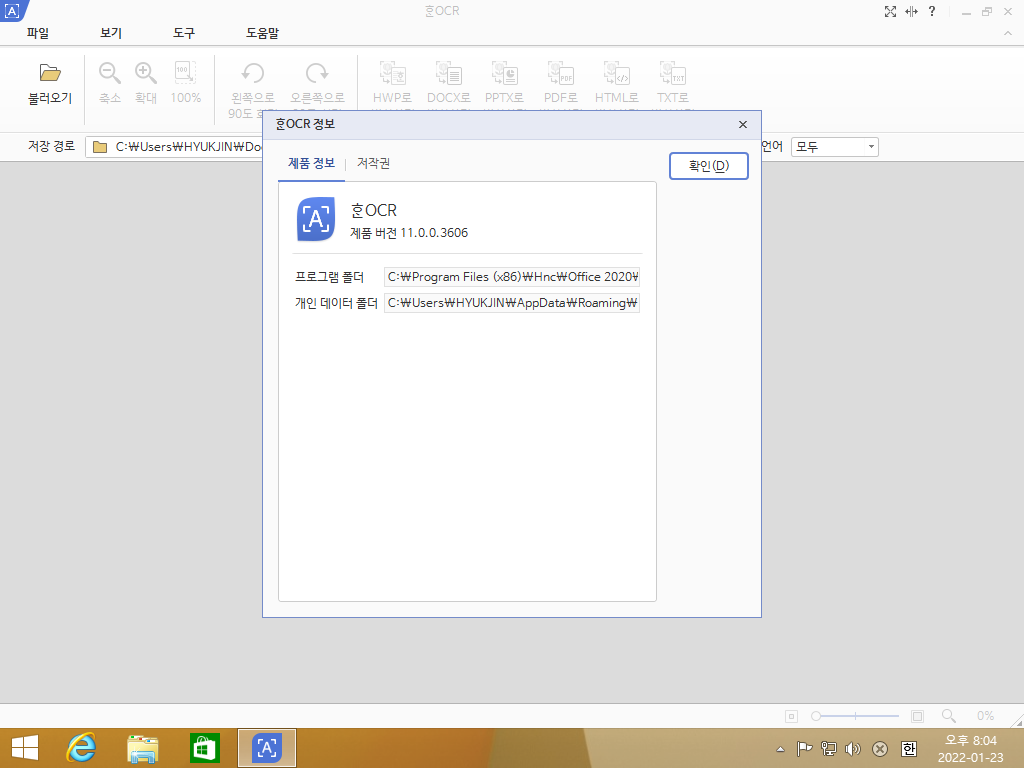Launch Internet Explorer from taskbar

82,748
